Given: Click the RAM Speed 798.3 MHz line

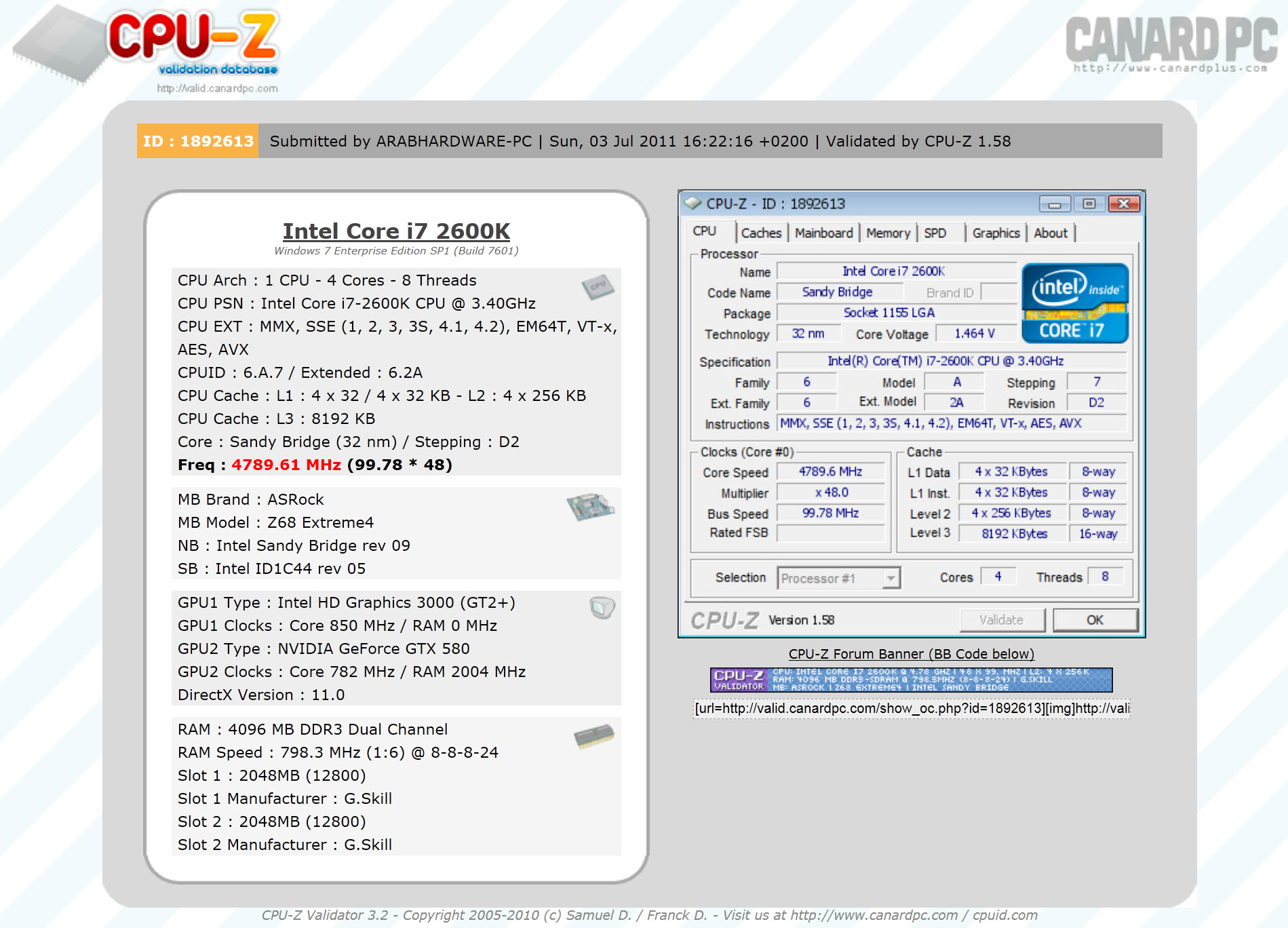Looking at the screenshot, I should pyautogui.click(x=338, y=752).
